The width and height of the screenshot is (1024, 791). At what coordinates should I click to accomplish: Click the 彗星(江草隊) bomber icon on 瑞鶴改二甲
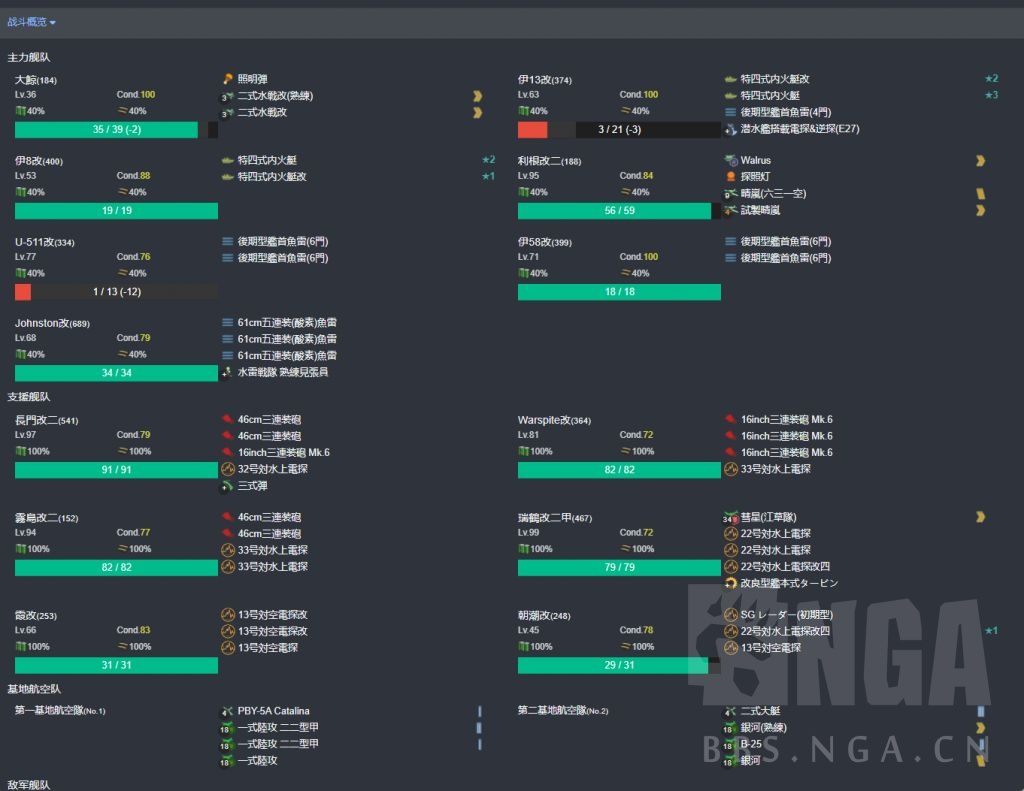pyautogui.click(x=733, y=517)
